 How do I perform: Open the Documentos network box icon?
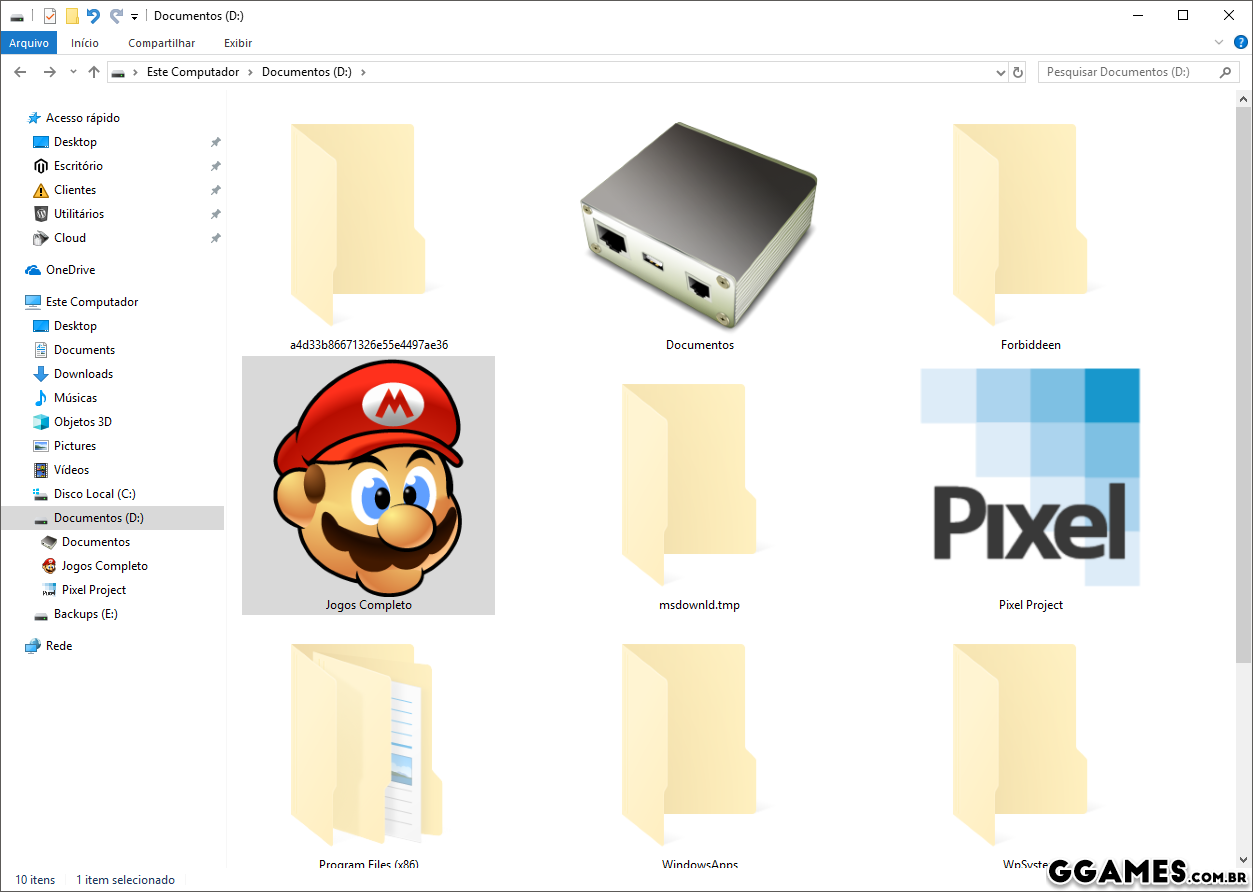tap(699, 225)
